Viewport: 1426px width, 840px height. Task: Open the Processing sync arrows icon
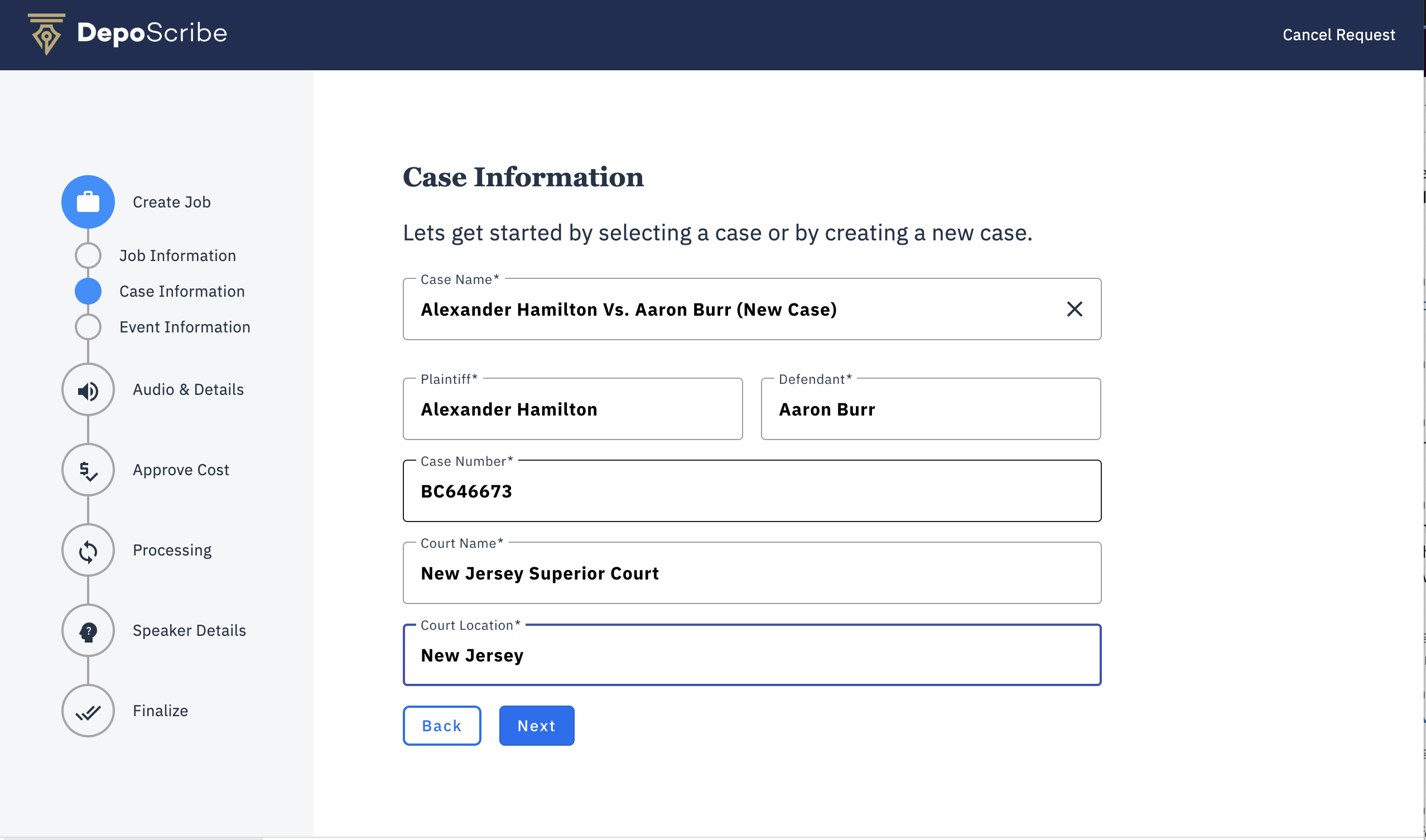[88, 551]
